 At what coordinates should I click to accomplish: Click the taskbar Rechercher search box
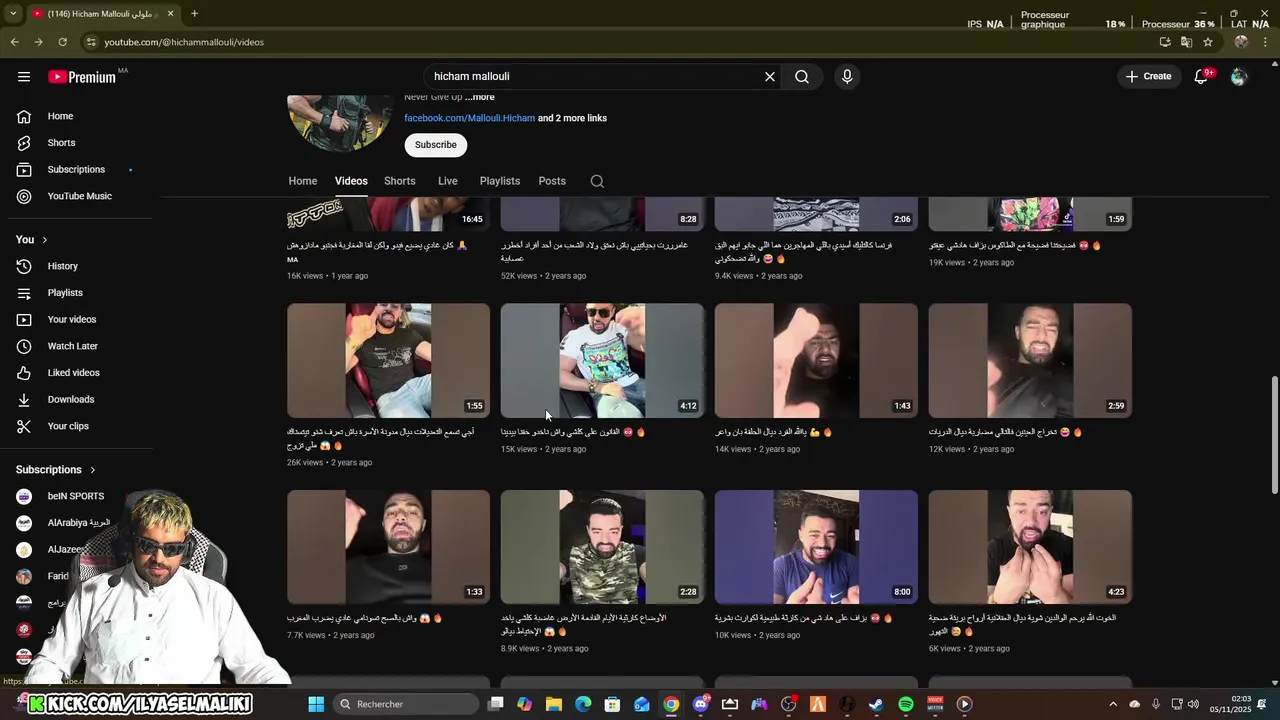[403, 704]
